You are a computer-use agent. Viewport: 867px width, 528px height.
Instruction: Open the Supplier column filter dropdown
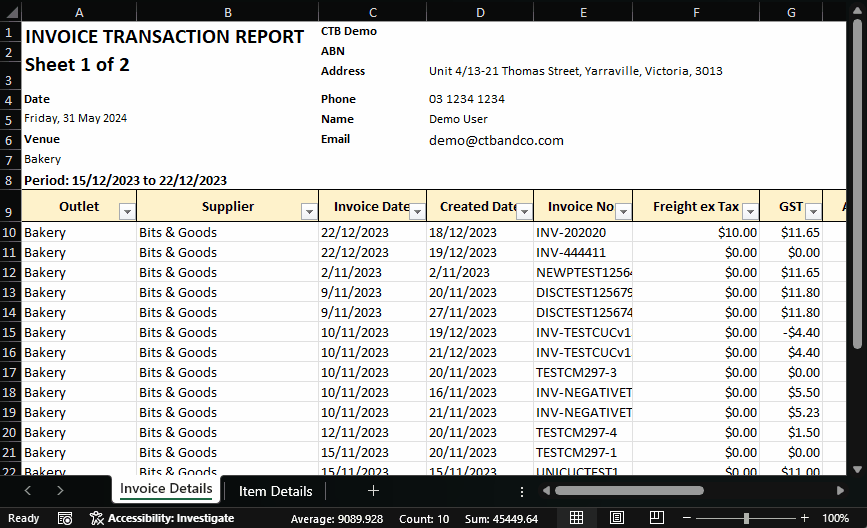point(309,212)
